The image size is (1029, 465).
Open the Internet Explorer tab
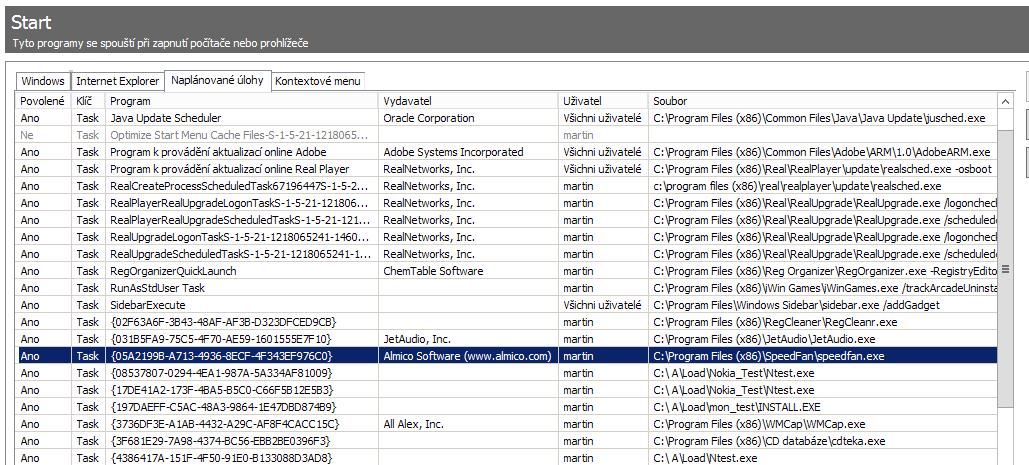pyautogui.click(x=118, y=81)
